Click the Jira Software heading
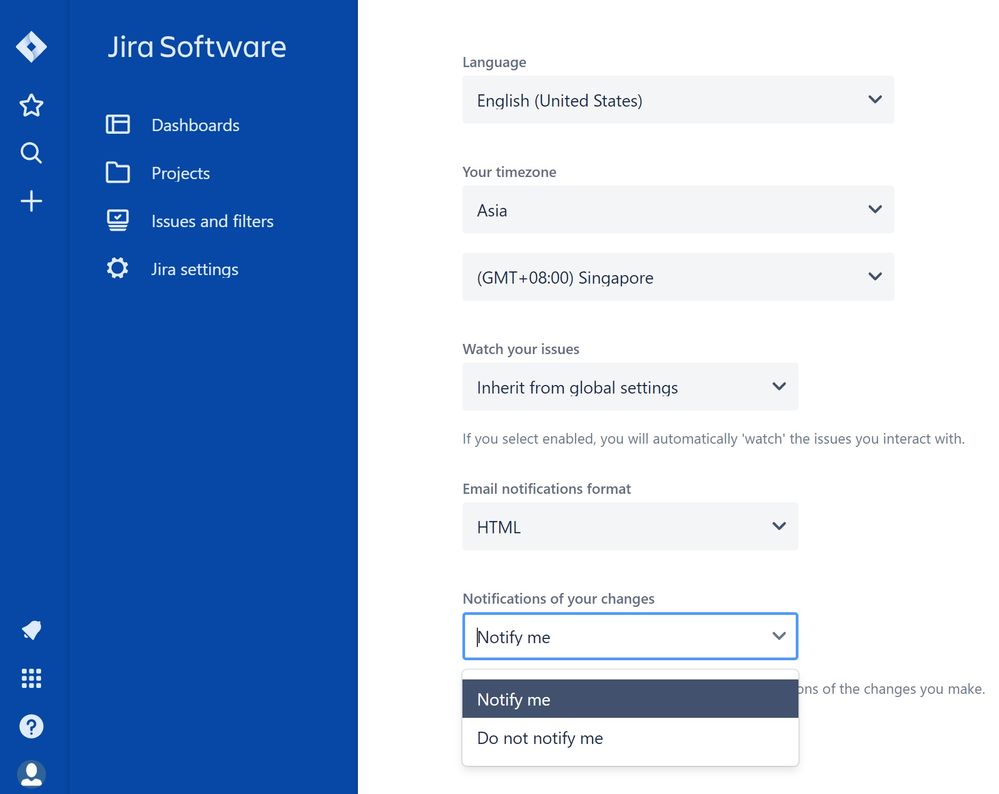This screenshot has width=999, height=794. (x=197, y=47)
